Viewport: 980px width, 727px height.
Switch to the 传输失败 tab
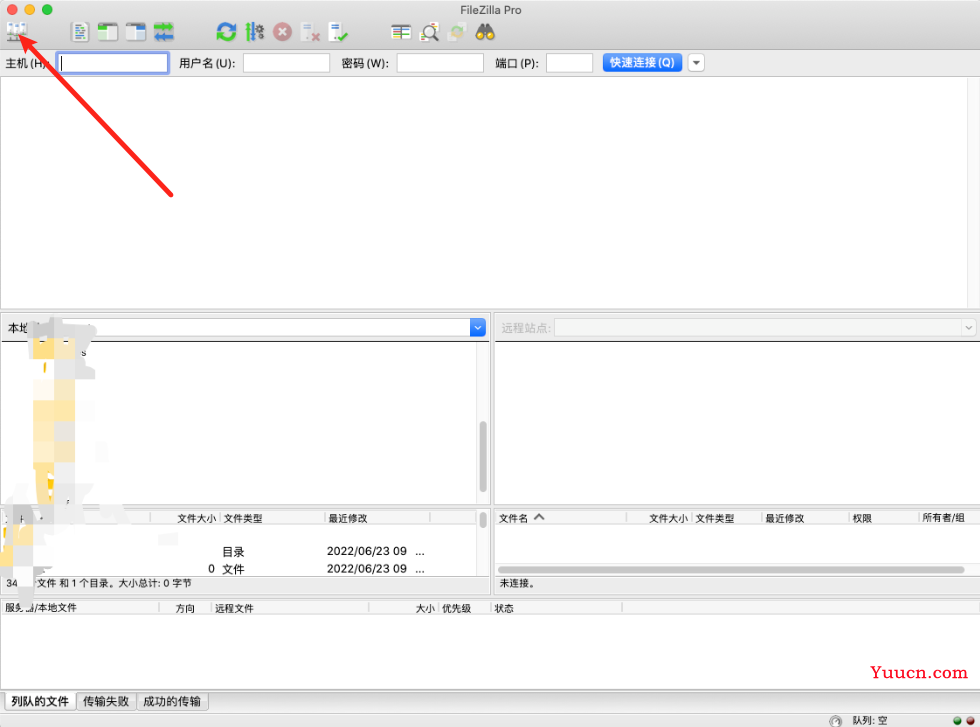(106, 701)
